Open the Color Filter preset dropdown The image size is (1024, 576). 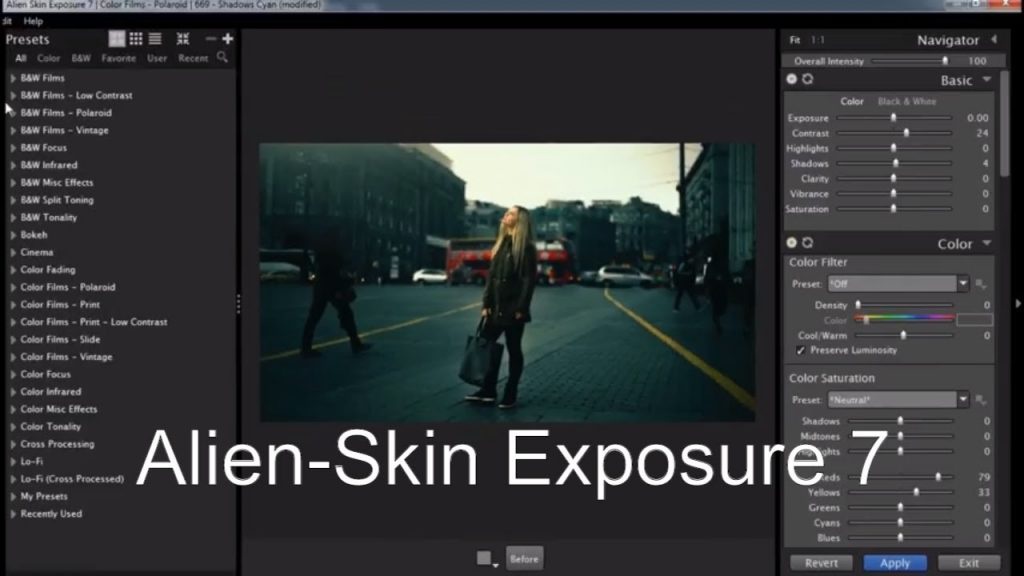pyautogui.click(x=963, y=284)
